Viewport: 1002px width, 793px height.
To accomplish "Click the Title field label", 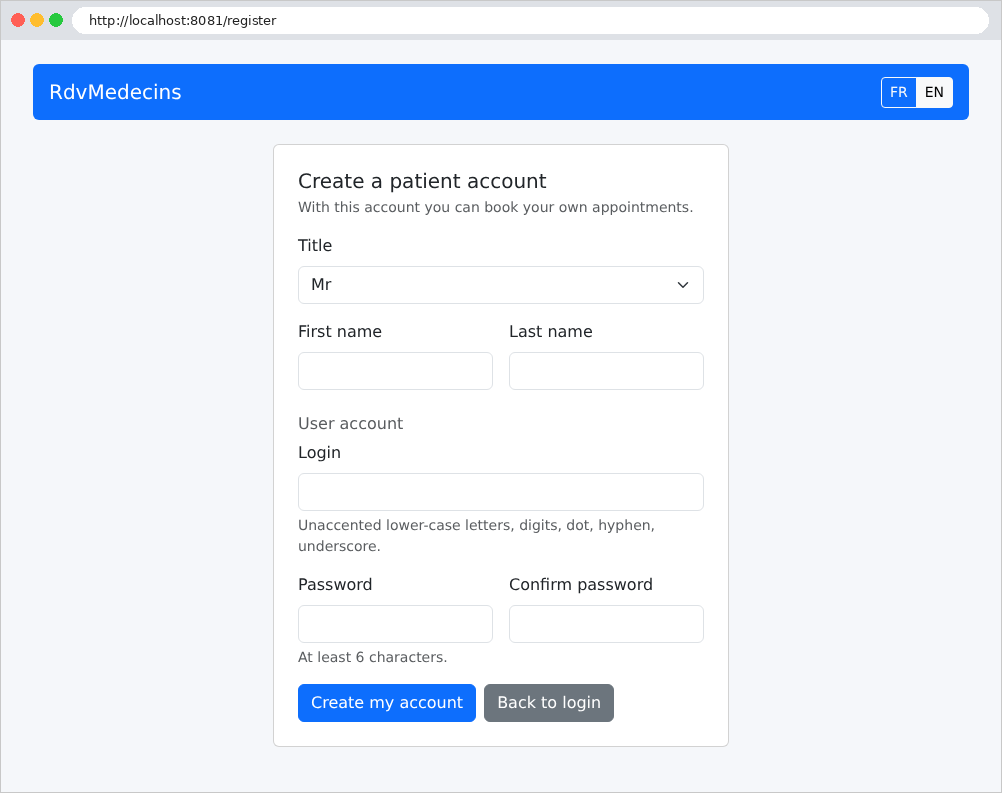I will click(x=315, y=245).
